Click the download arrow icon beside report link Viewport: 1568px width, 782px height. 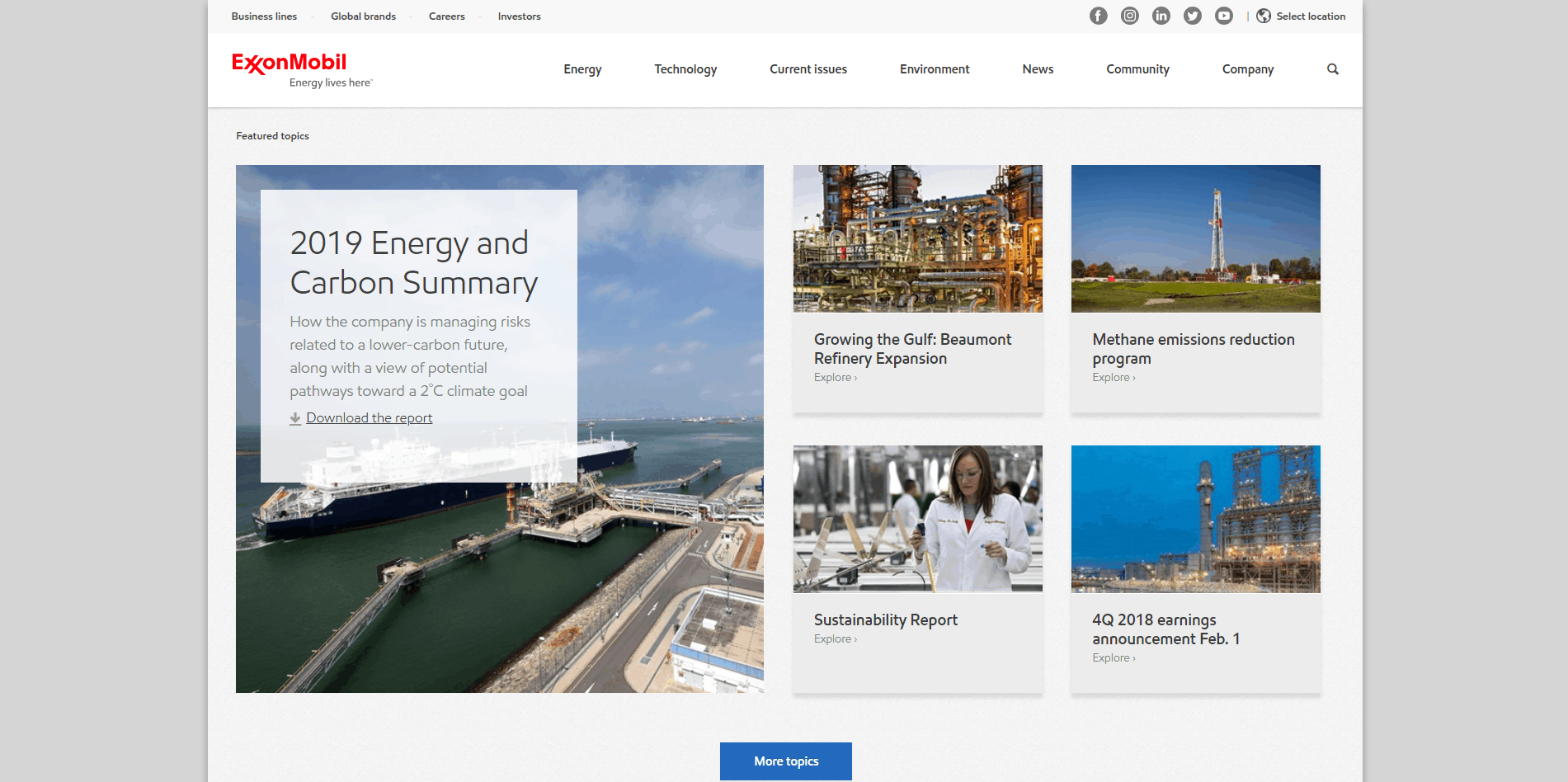coord(295,418)
